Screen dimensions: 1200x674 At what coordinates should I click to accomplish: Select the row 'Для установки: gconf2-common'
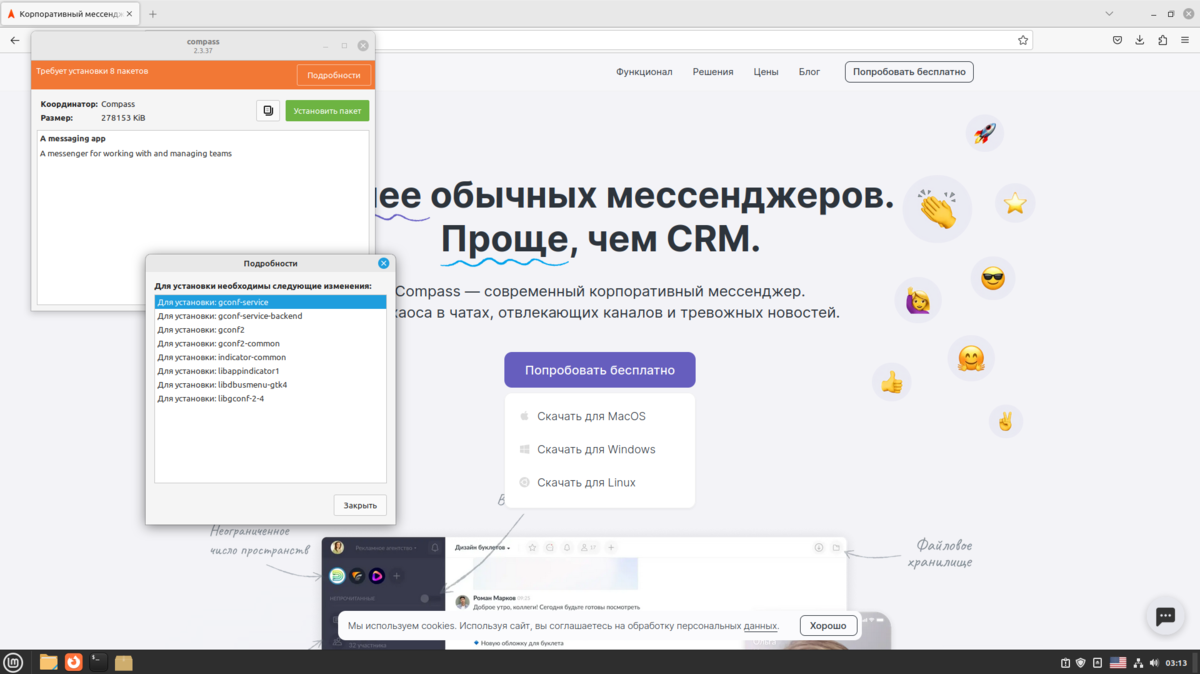(x=270, y=344)
